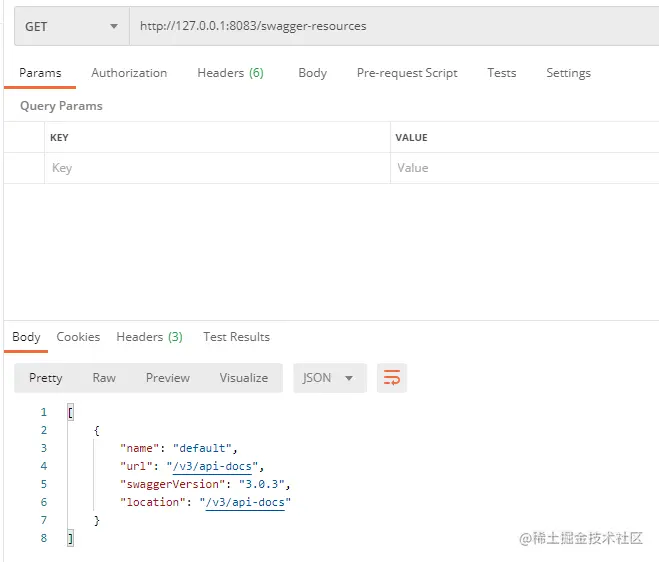Image resolution: width=659 pixels, height=562 pixels.
Task: Open the response Cookies tab
Action: (x=78, y=337)
